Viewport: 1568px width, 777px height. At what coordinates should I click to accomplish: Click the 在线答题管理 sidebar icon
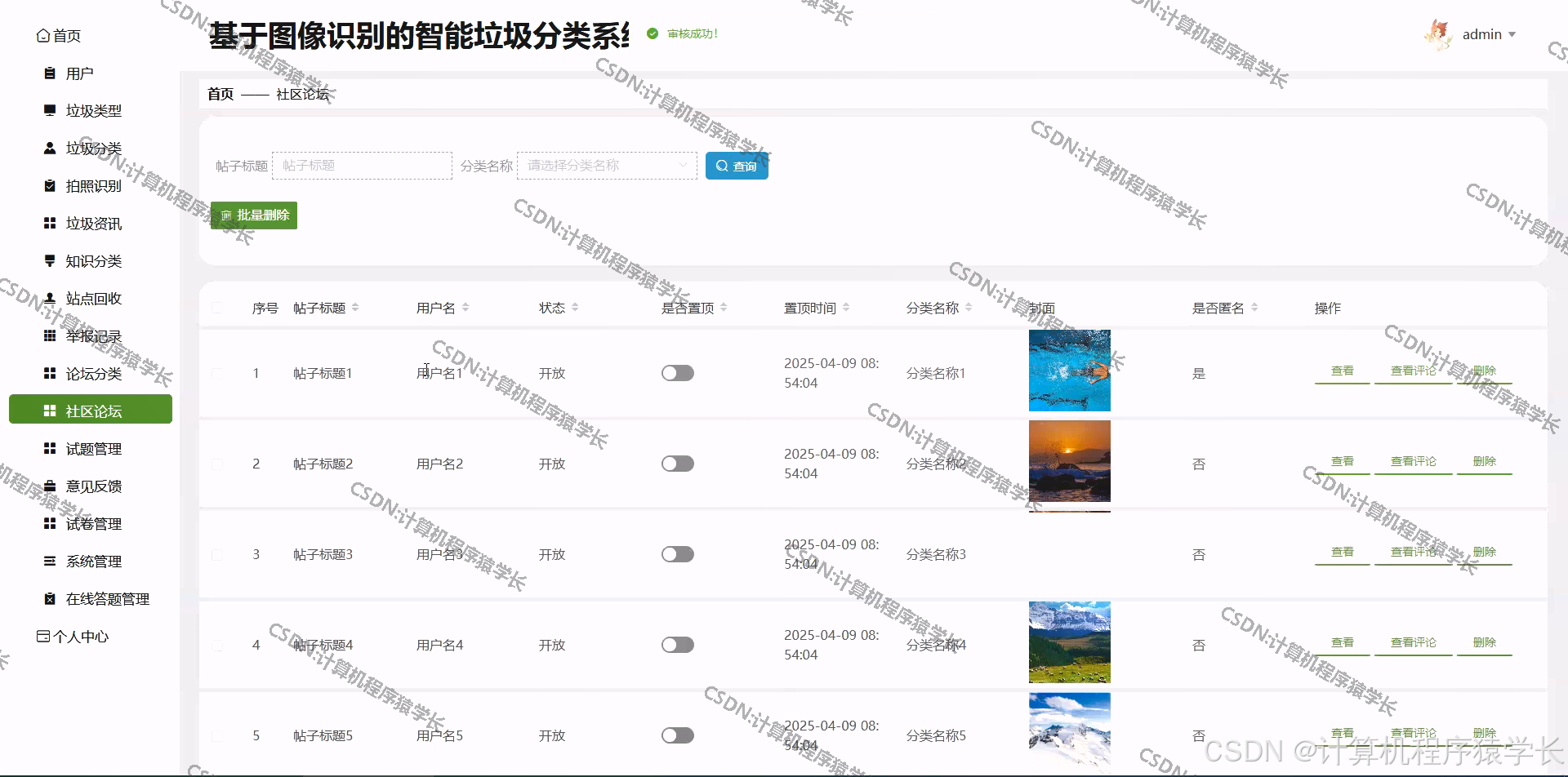(x=50, y=599)
